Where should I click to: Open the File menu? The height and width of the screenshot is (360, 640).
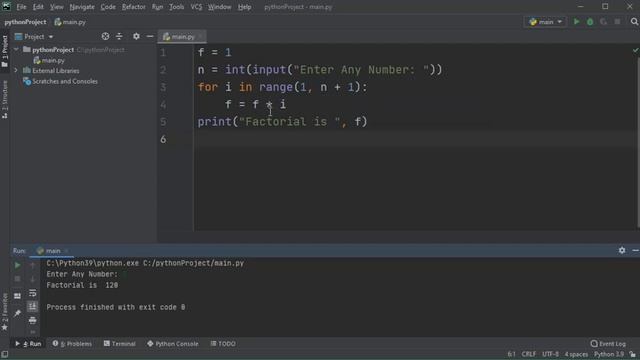click(x=21, y=7)
